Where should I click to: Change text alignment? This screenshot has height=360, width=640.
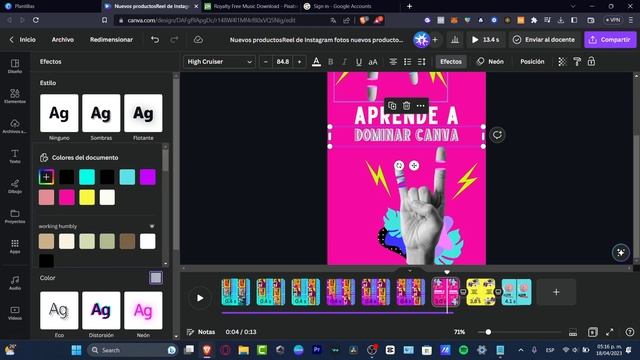pos(393,62)
